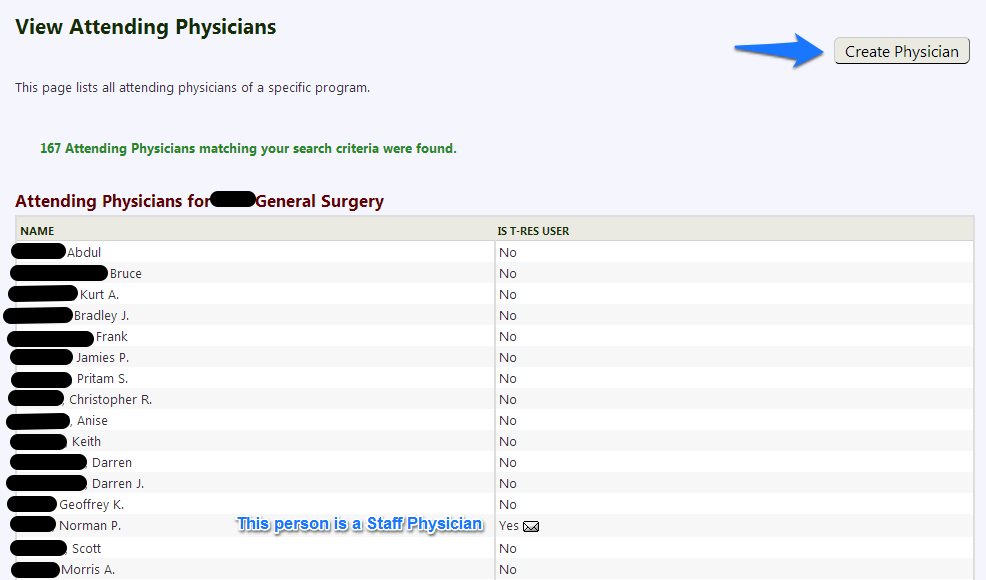Open the Bruce physician entry

125,274
